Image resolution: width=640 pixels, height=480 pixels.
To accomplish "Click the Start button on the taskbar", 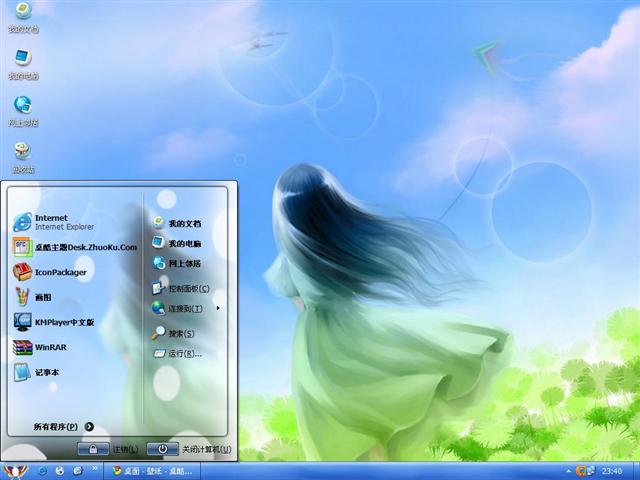I will click(x=14, y=470).
